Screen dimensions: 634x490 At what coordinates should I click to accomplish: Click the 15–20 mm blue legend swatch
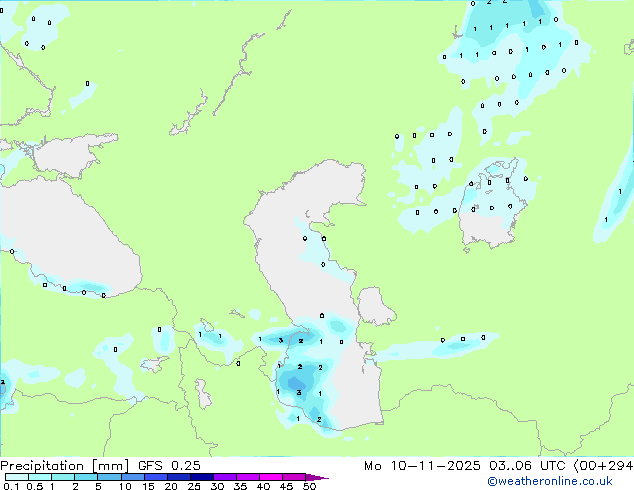(156, 477)
